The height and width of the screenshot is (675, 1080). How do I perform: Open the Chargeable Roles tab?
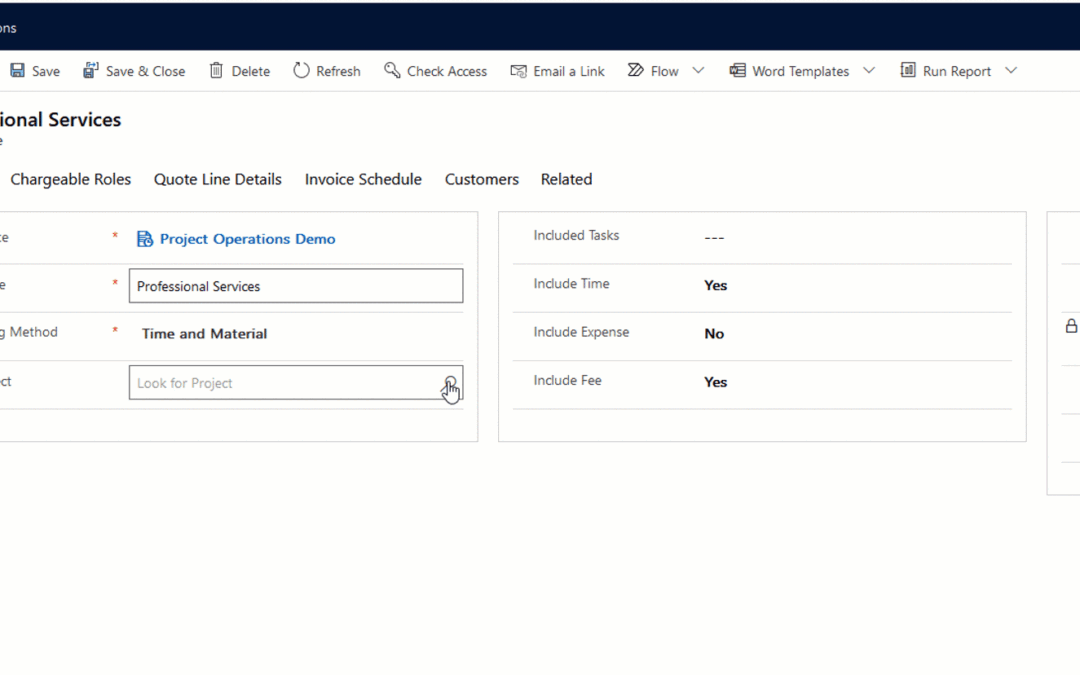(70, 179)
